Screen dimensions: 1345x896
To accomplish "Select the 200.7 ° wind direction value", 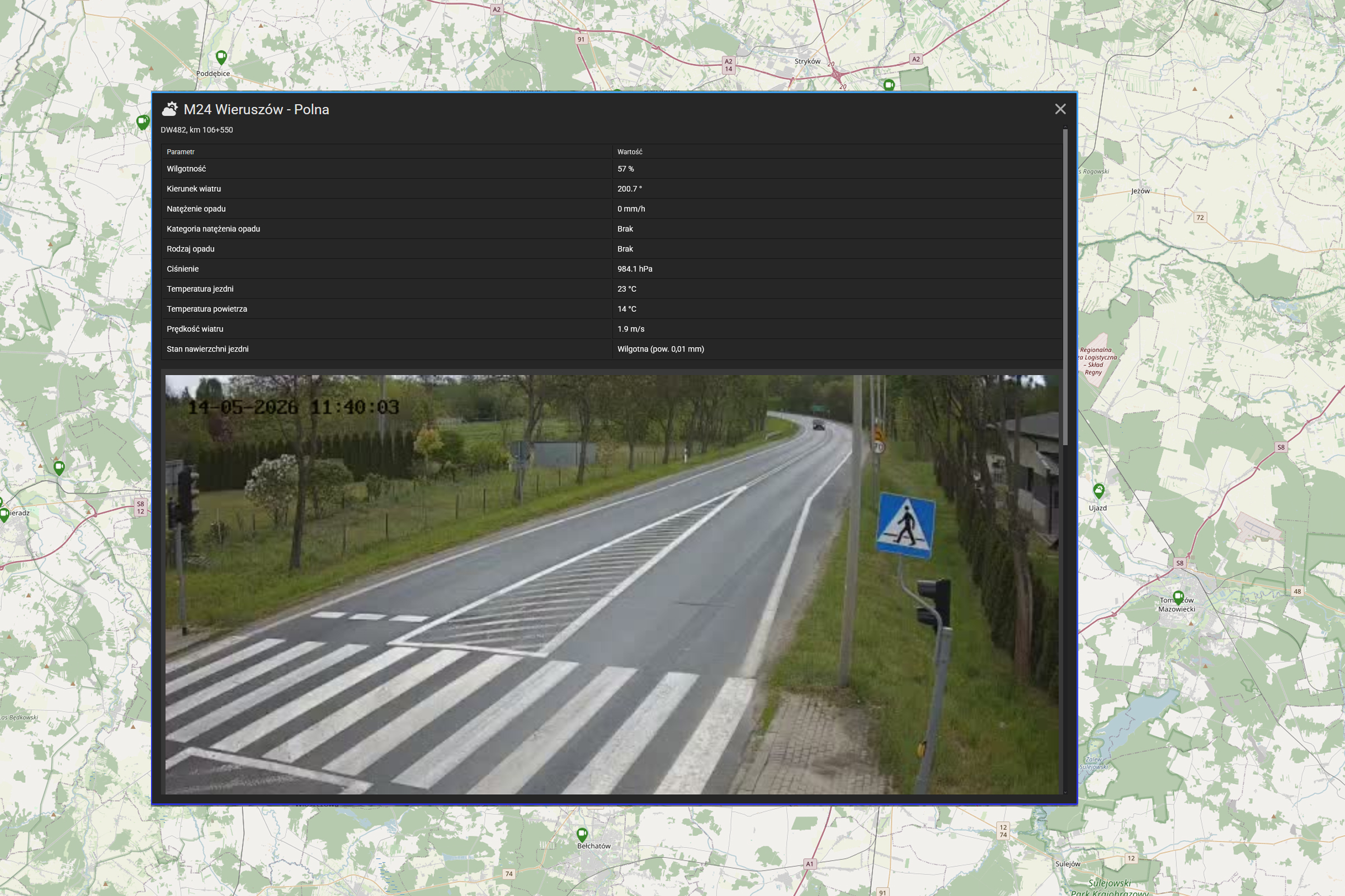I will (629, 188).
